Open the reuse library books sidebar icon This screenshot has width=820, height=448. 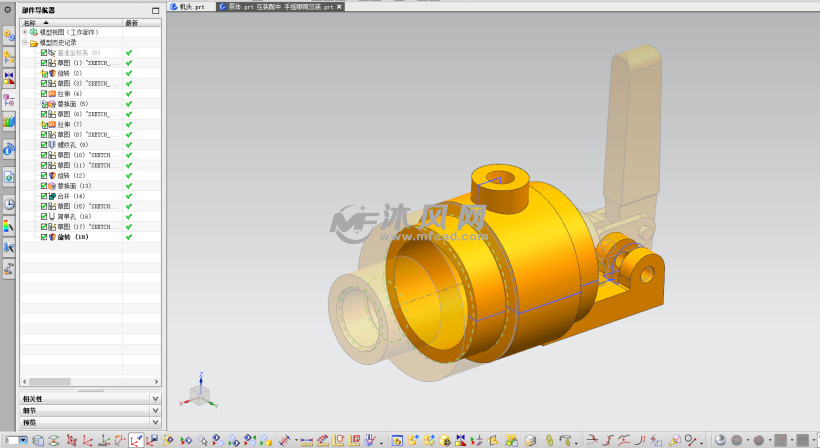(x=9, y=121)
